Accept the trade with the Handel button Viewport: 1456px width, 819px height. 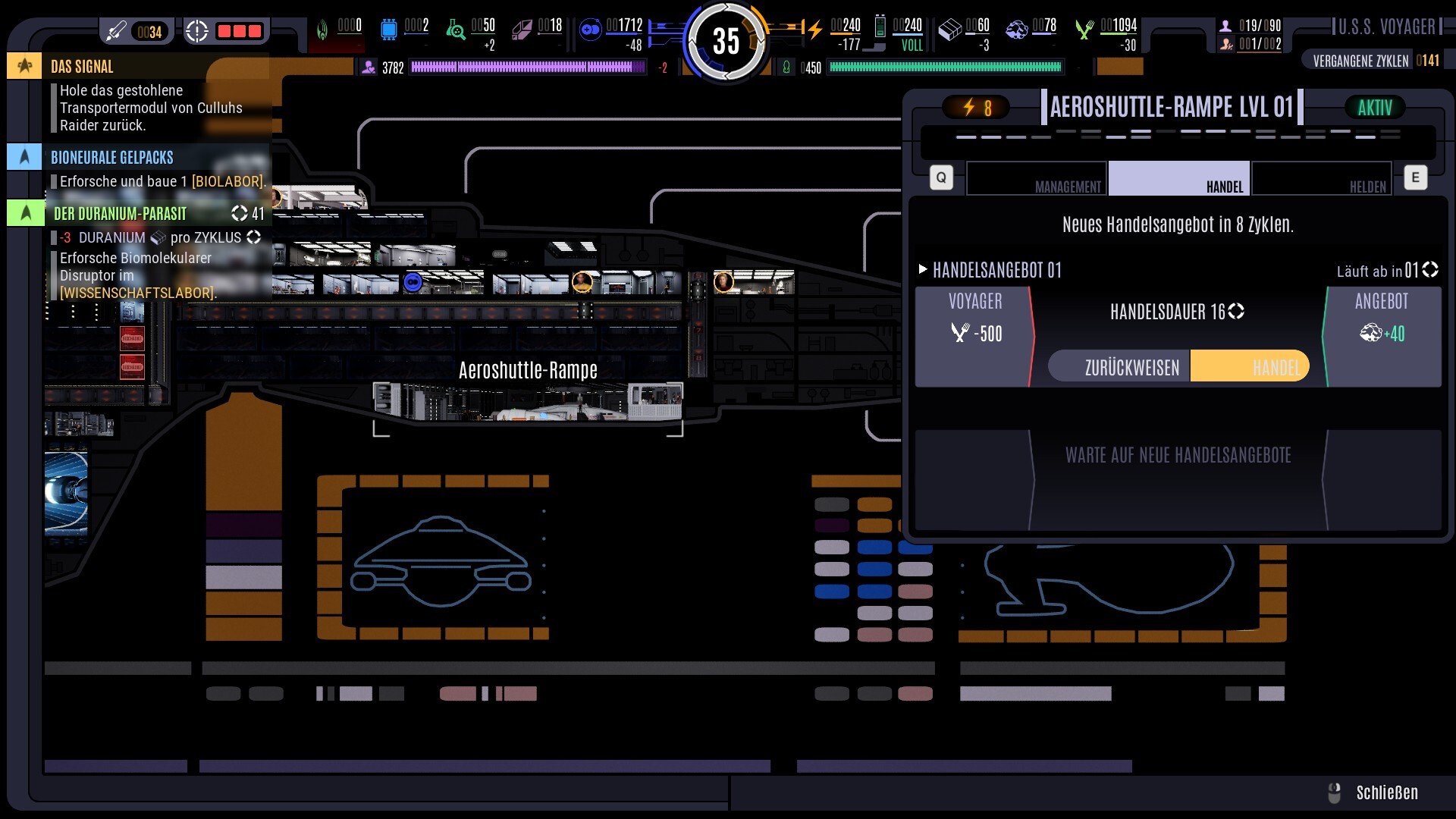click(x=1250, y=367)
